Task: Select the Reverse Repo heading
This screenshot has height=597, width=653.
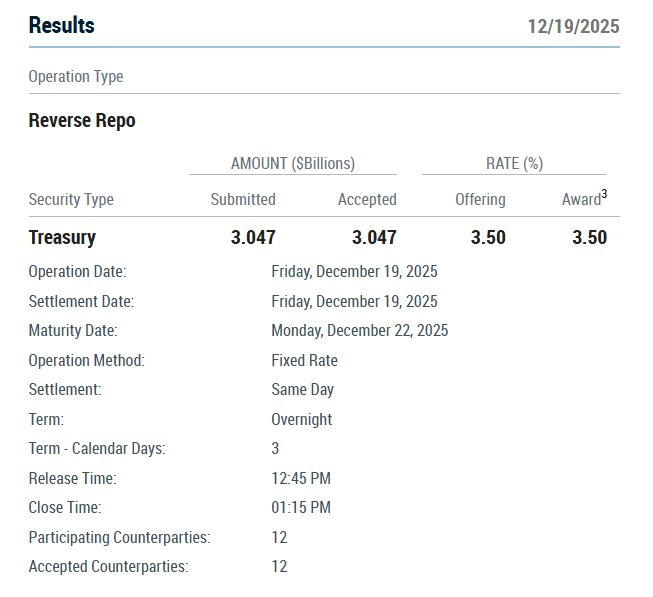Action: (82, 120)
